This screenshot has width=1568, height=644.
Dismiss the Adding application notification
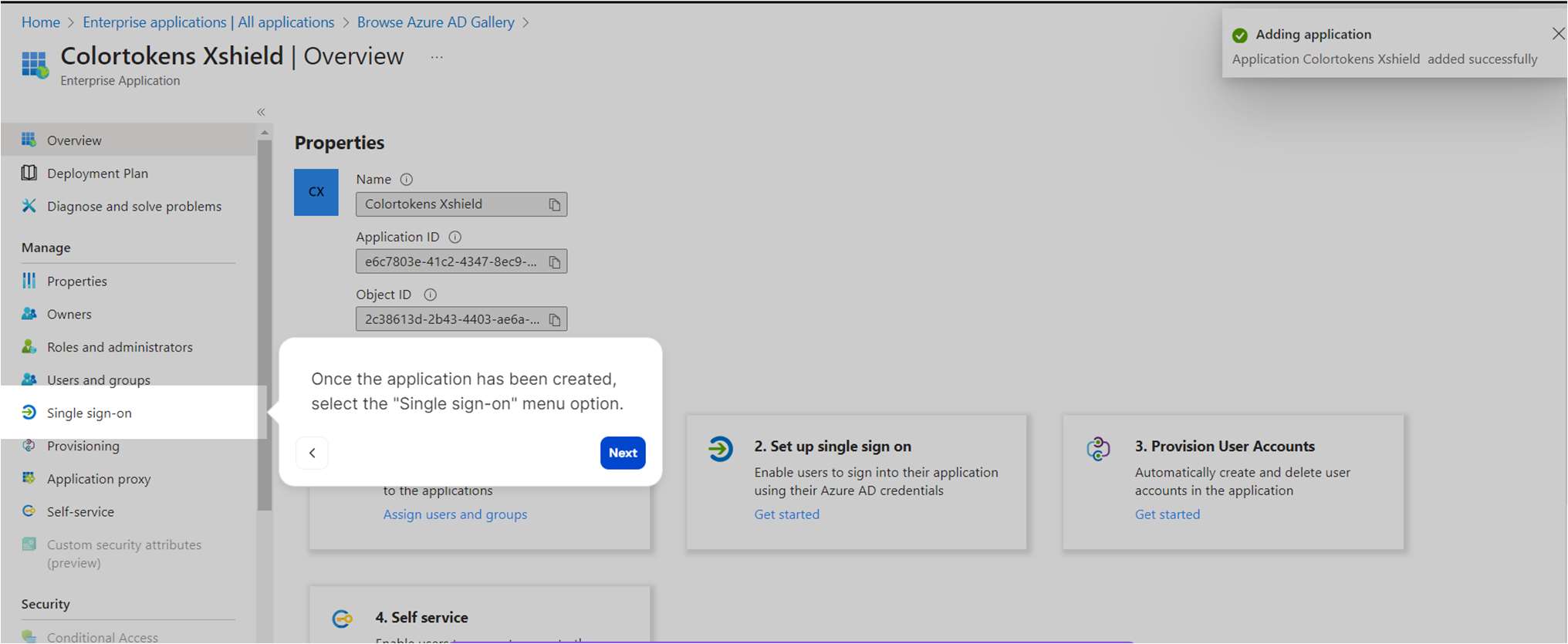[x=1558, y=34]
